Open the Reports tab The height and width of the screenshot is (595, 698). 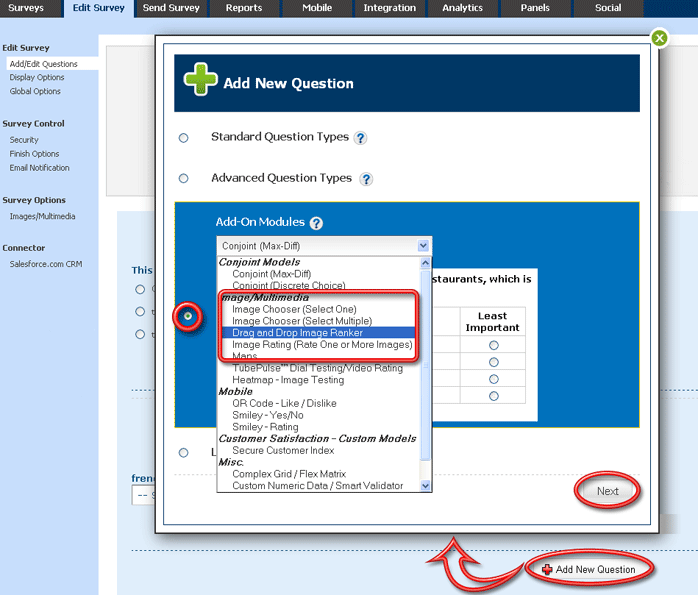pos(244,8)
